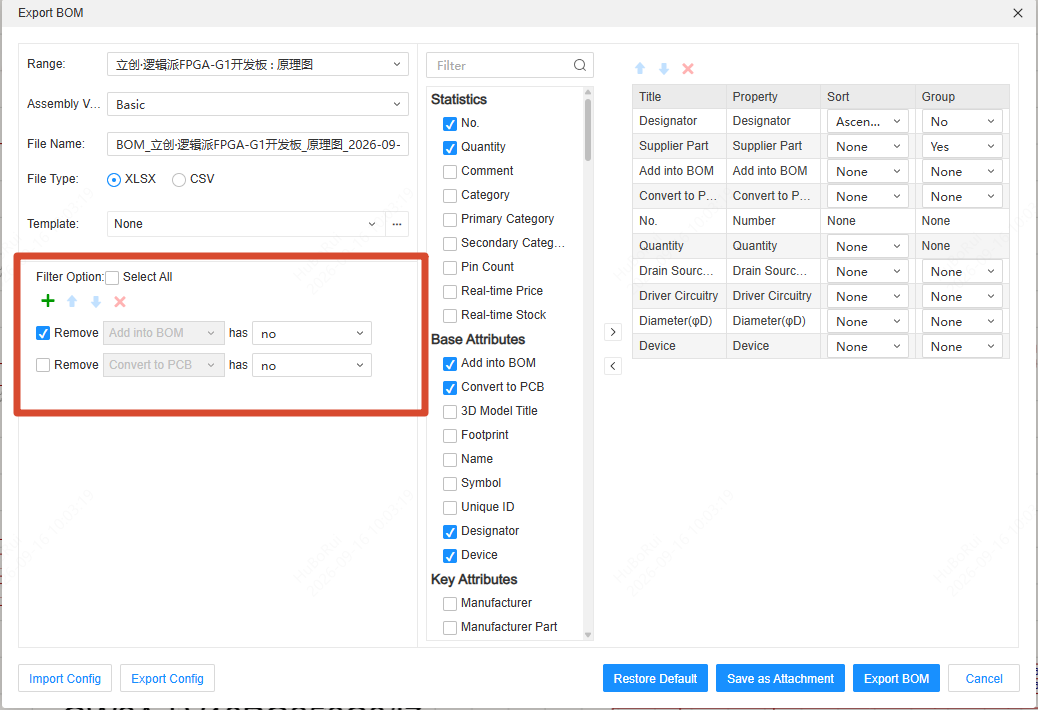Close the Export BOM dialog

(x=1017, y=13)
